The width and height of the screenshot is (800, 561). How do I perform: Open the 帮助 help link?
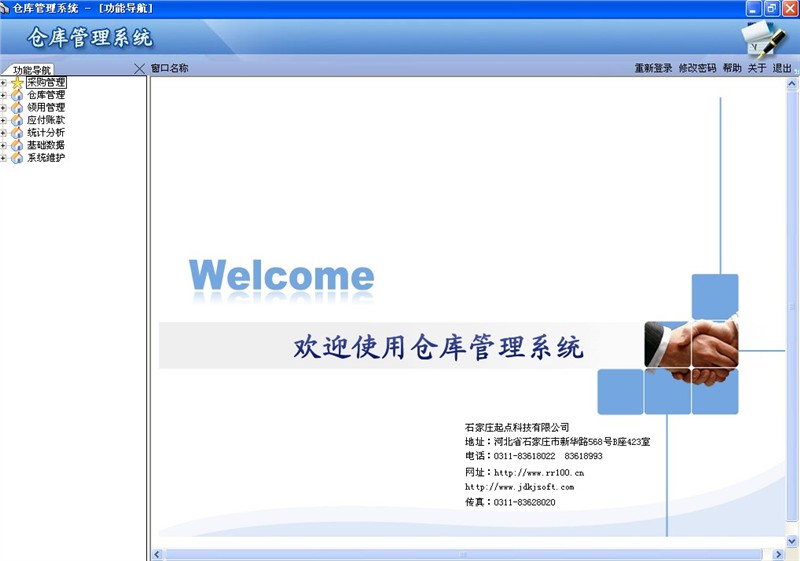[732, 68]
